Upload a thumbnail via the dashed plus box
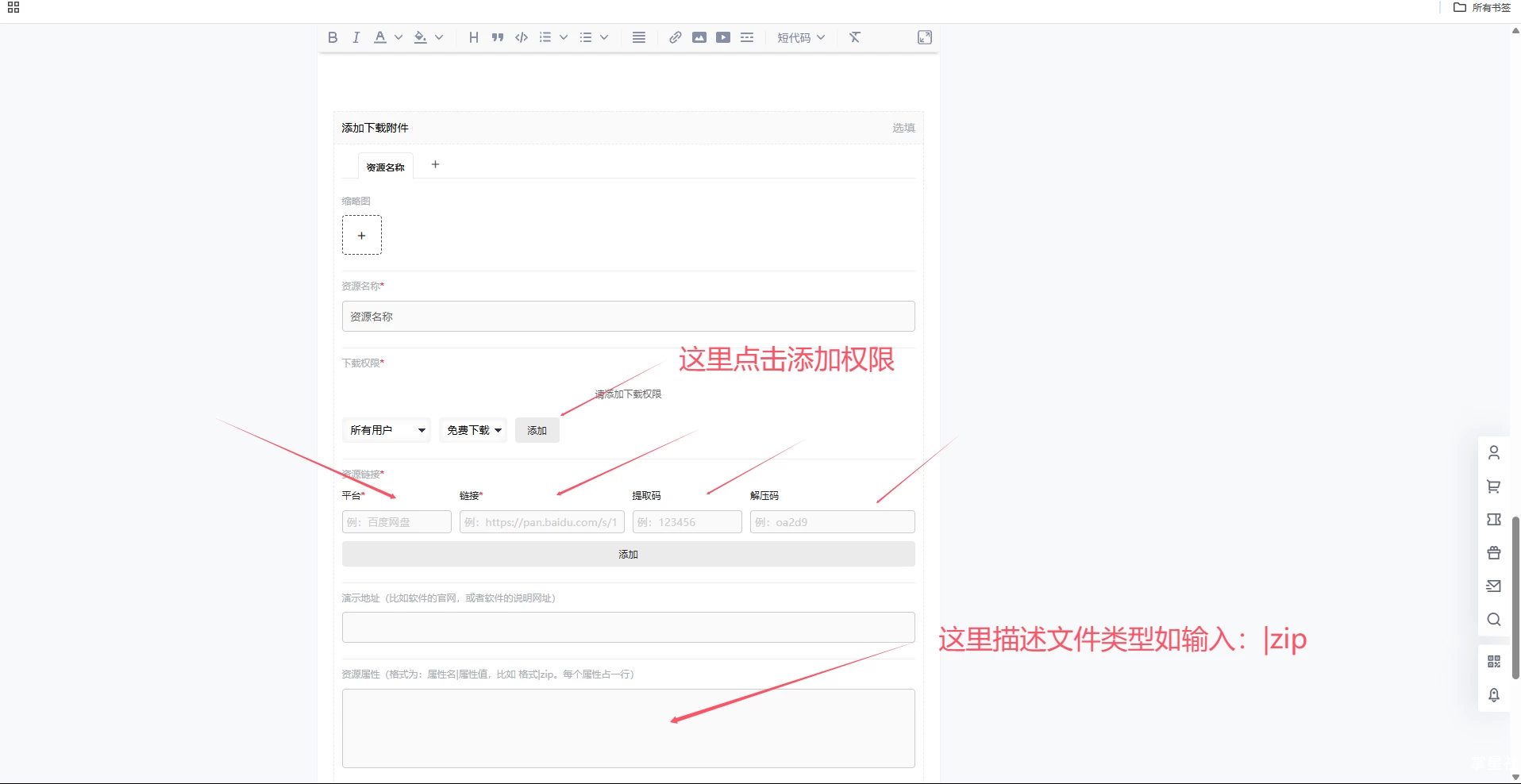Screen dimensions: 1521x784 pos(362,235)
